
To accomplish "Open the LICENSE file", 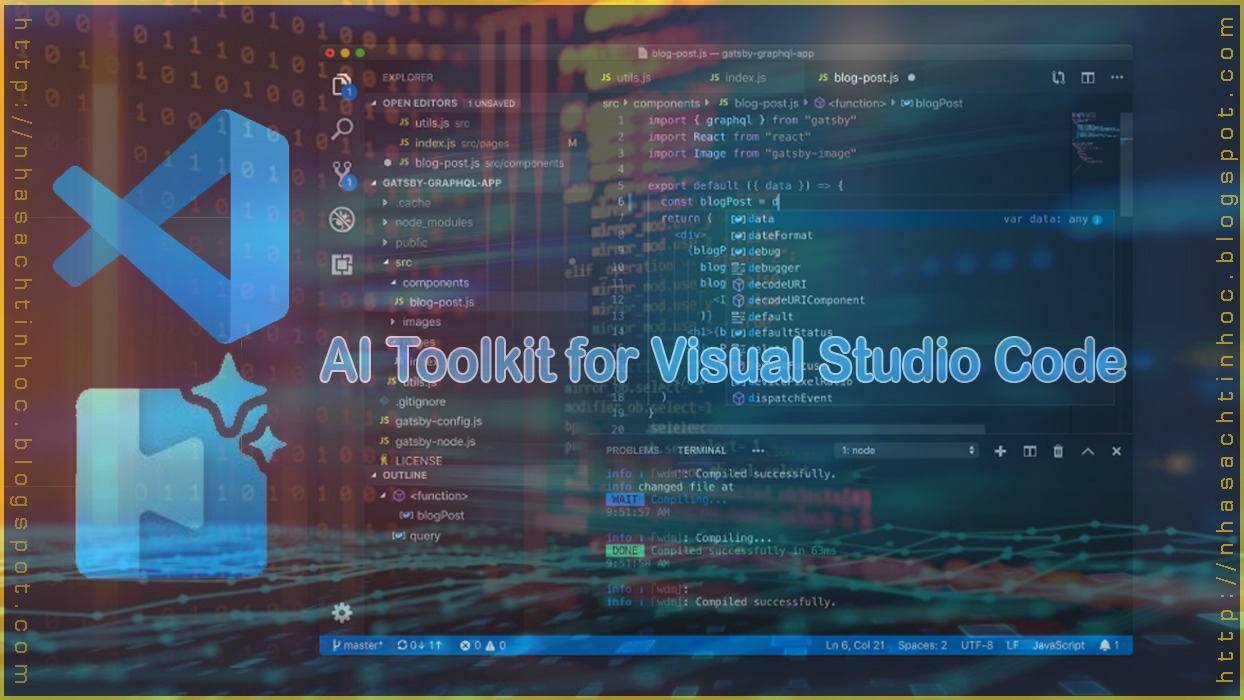I will point(411,461).
